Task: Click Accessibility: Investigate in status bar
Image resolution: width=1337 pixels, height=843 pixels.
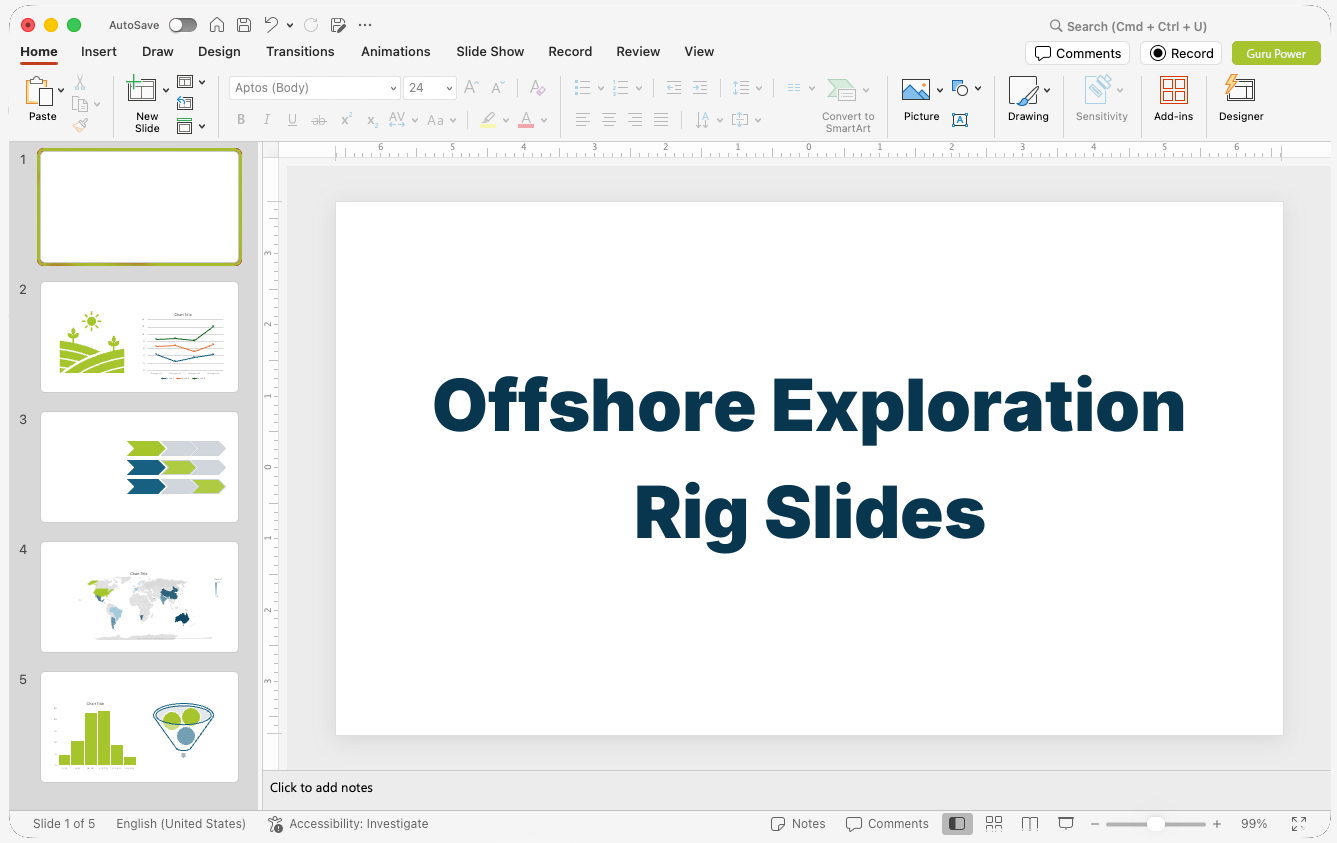Action: tap(348, 824)
